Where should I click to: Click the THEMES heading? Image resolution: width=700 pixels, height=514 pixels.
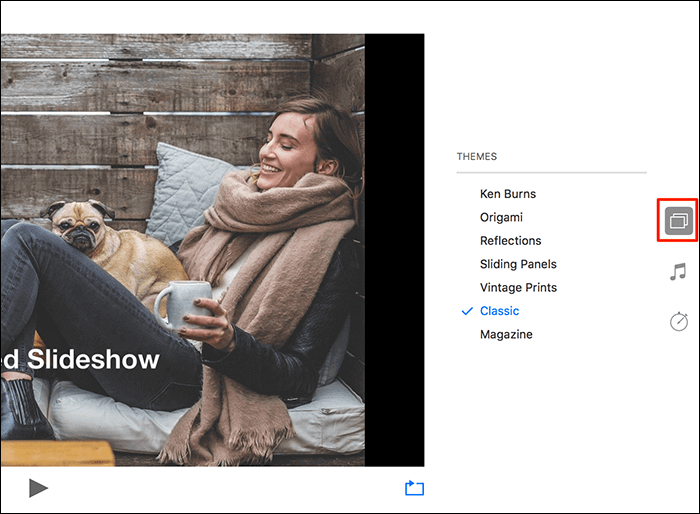click(x=476, y=156)
